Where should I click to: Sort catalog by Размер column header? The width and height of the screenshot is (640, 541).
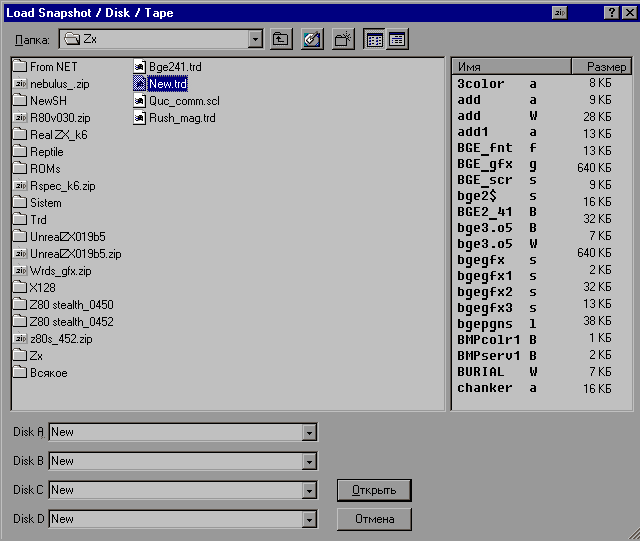602,66
